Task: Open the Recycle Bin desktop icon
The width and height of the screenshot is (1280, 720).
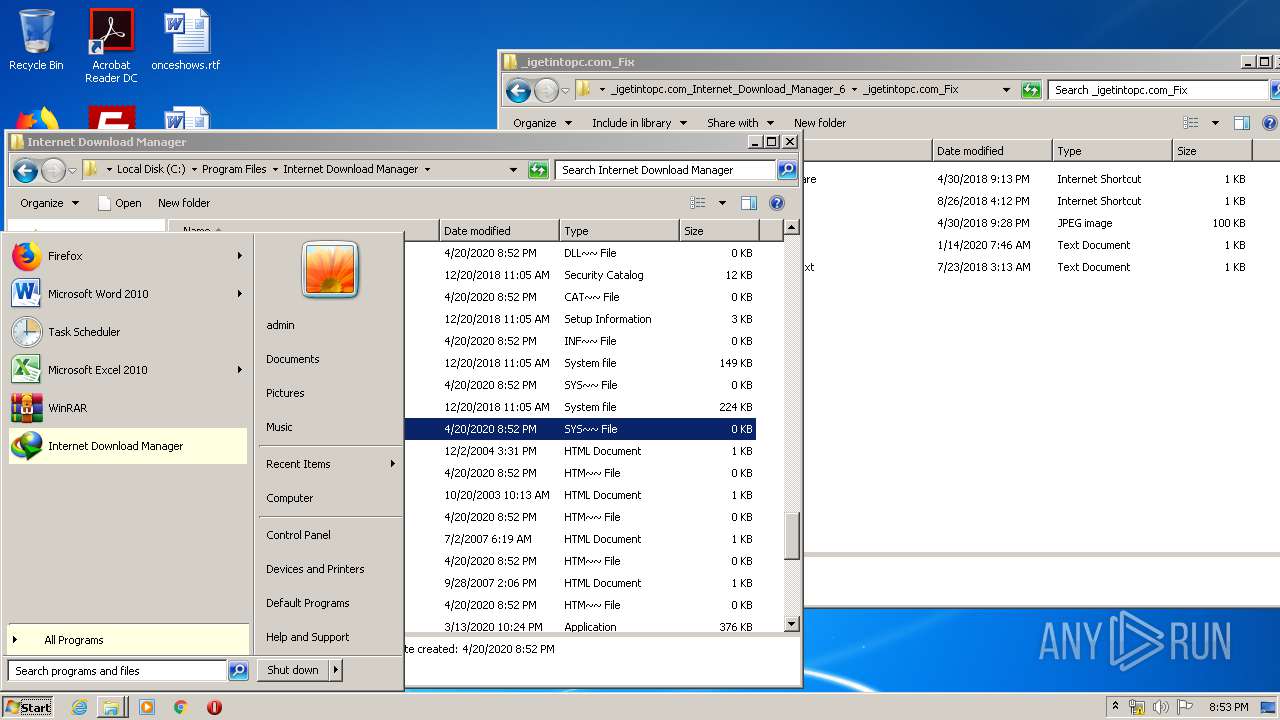Action: (36, 40)
